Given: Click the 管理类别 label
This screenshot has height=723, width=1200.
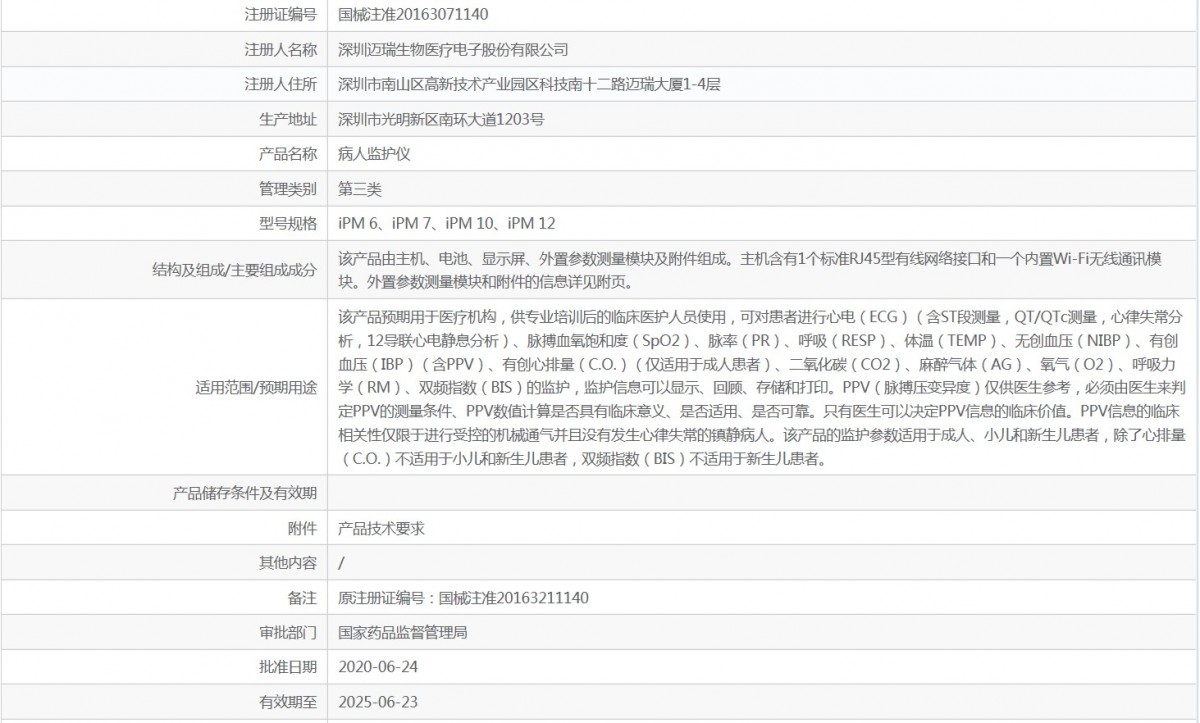Looking at the screenshot, I should [288, 189].
